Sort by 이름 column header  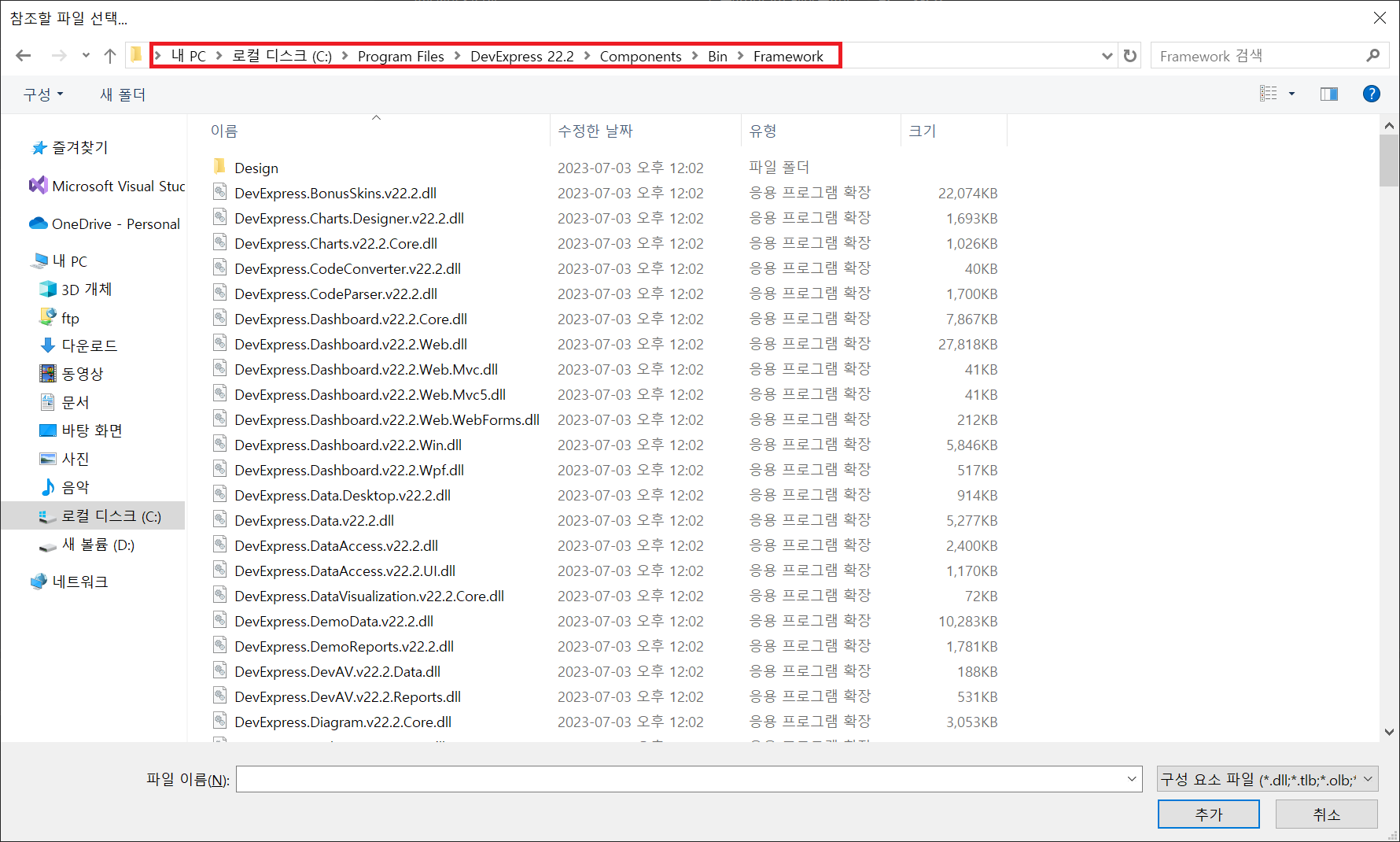(x=378, y=131)
